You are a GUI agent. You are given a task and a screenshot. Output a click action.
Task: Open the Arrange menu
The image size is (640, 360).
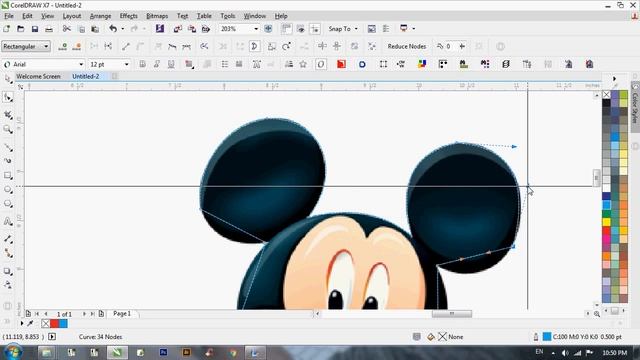[100, 16]
